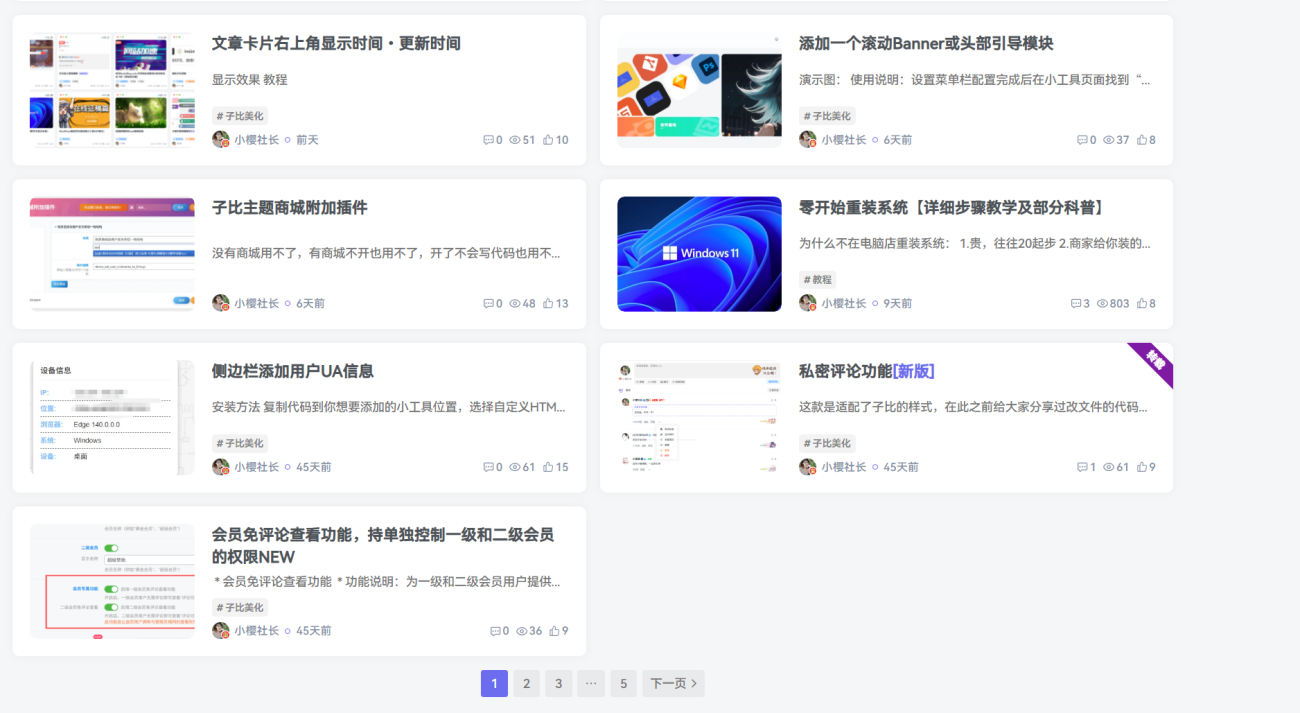Click the thumbs-up icon on "私密评论功能"
1300x713 pixels.
(1140, 467)
